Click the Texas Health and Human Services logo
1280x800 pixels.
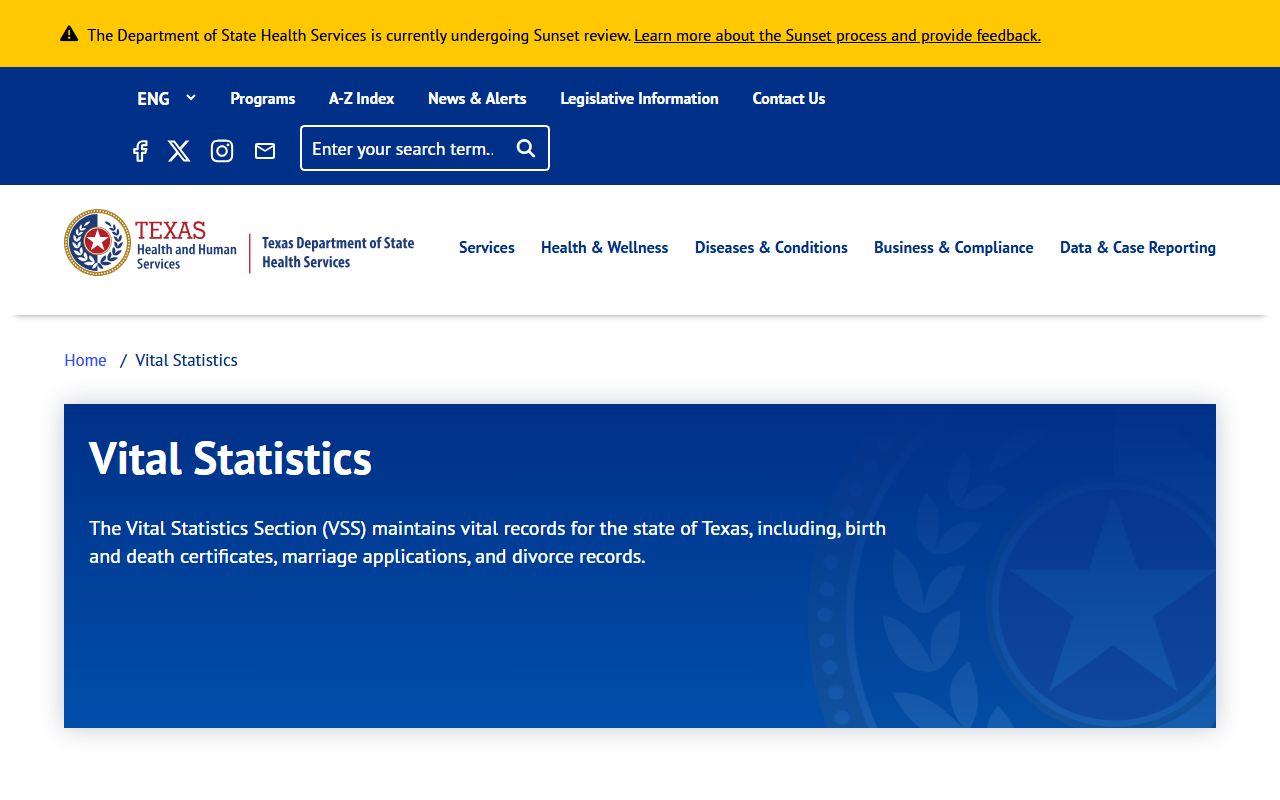(150, 243)
